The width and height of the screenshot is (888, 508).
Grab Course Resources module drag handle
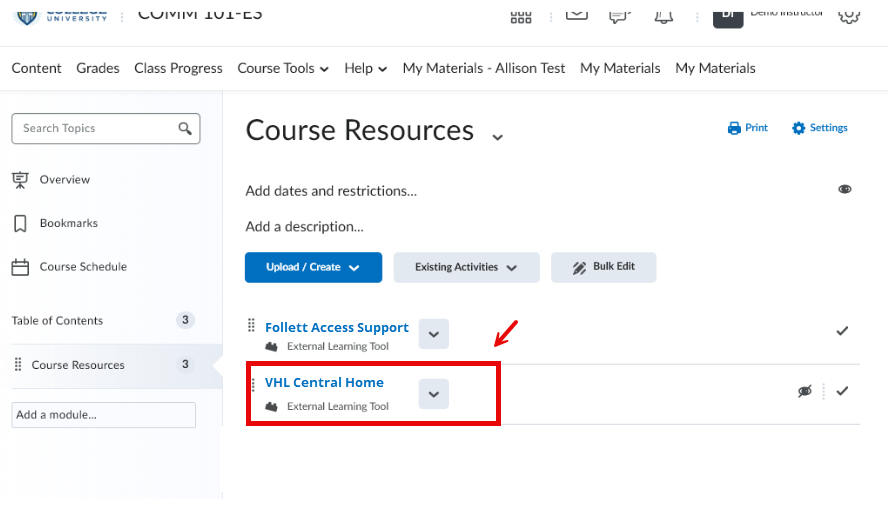tap(18, 364)
